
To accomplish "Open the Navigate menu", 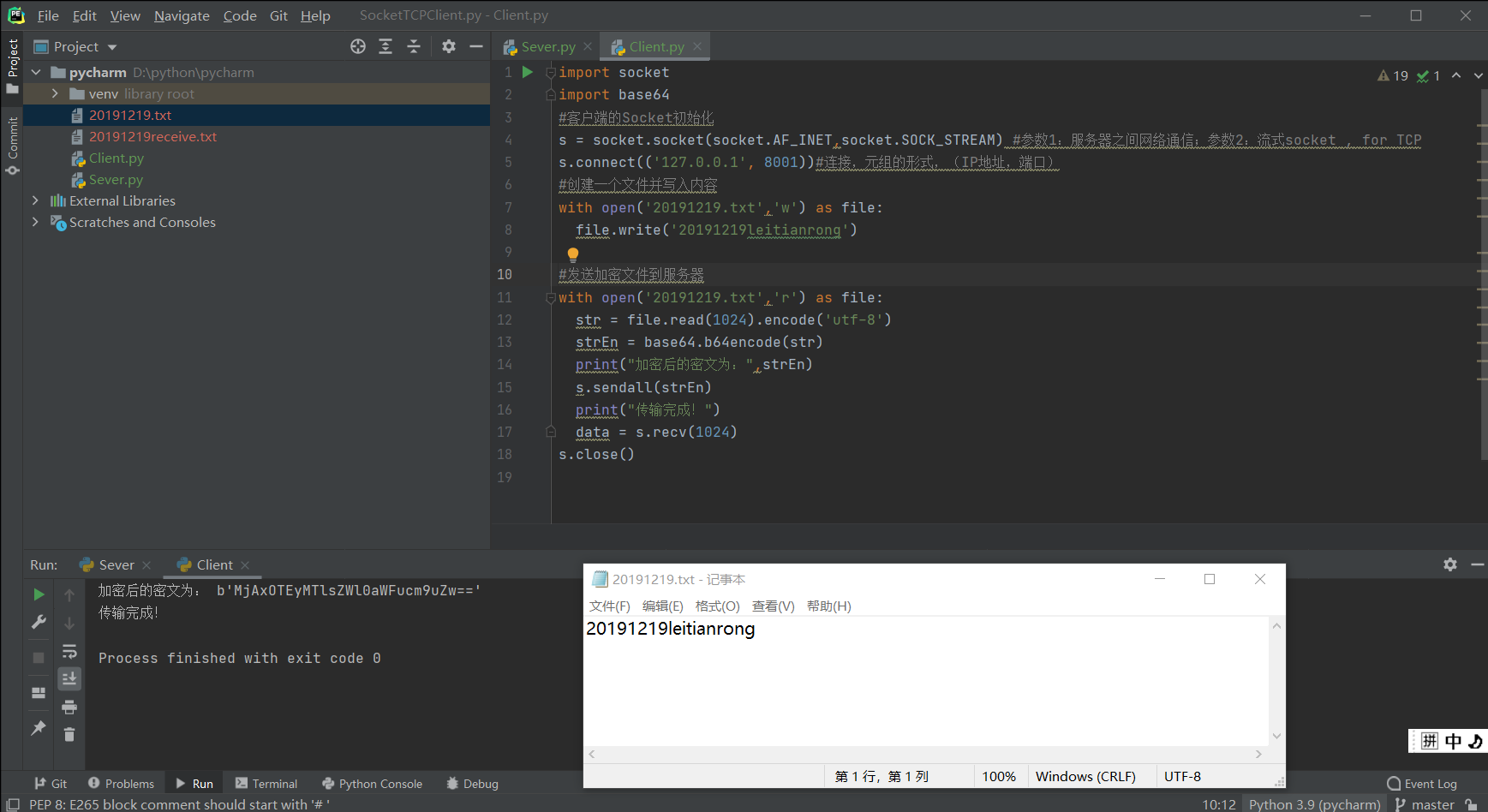I will (x=182, y=15).
